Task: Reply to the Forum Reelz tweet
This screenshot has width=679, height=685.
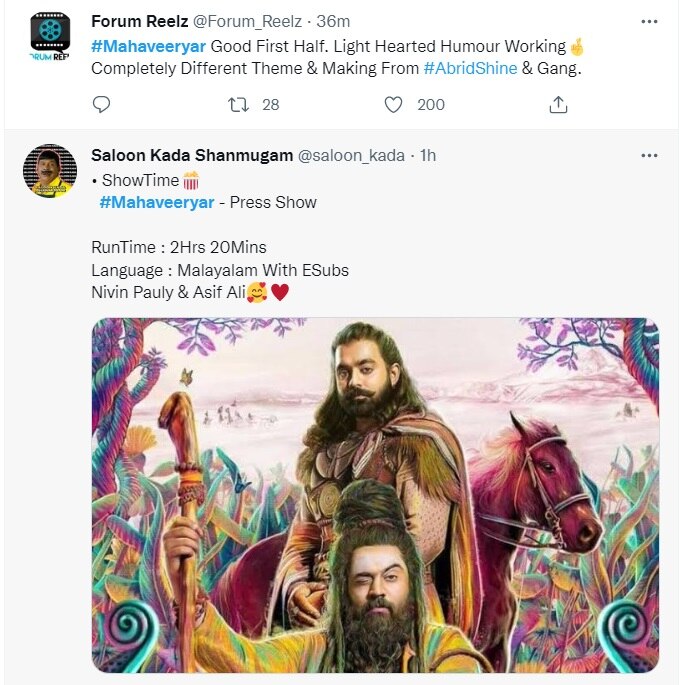Action: coord(101,104)
